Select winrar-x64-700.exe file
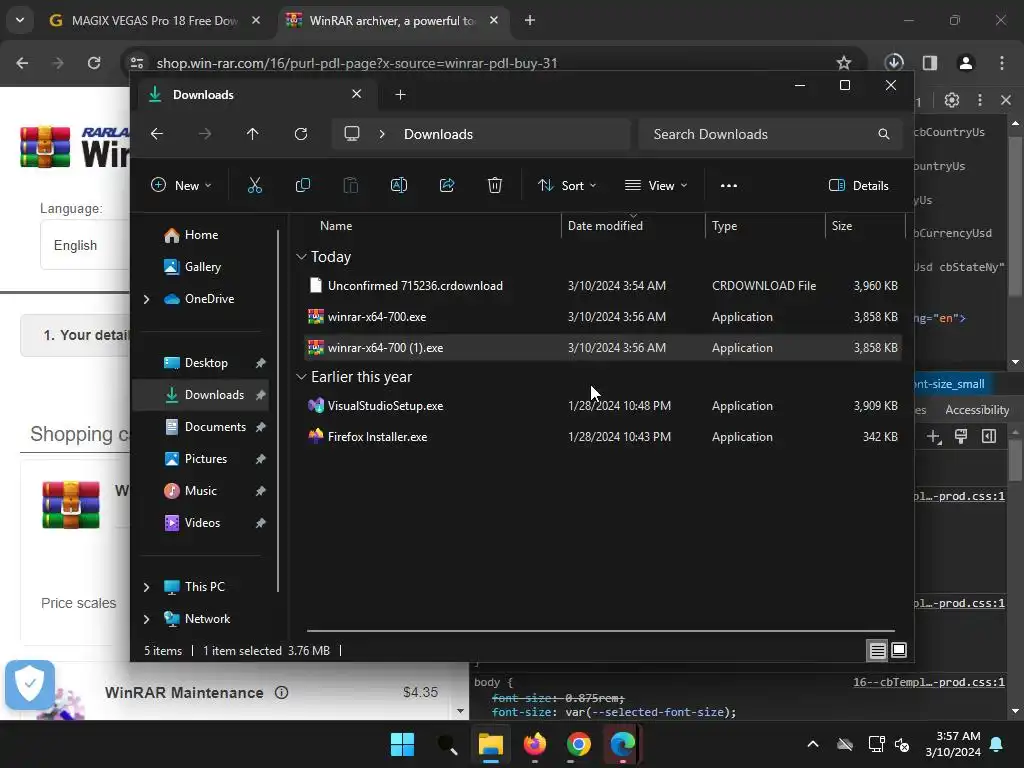Image resolution: width=1024 pixels, height=768 pixels. tap(603, 317)
